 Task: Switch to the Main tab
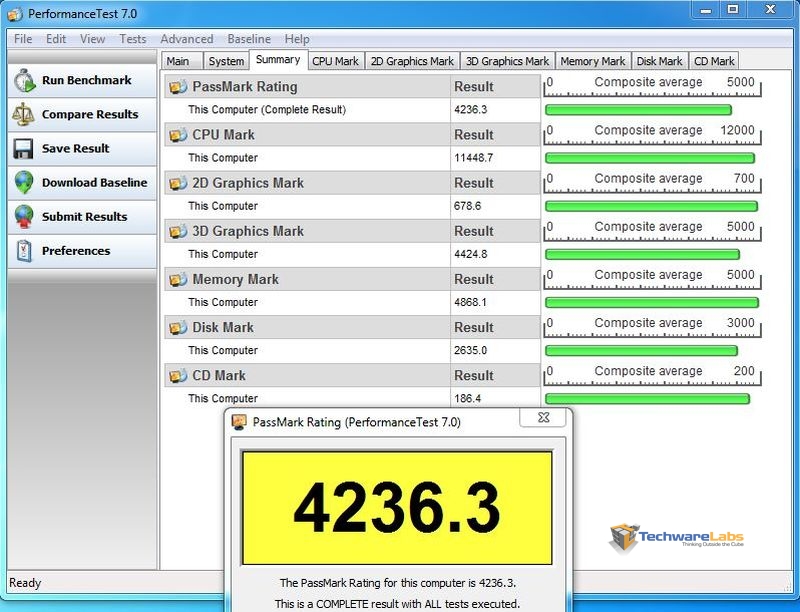pos(182,61)
